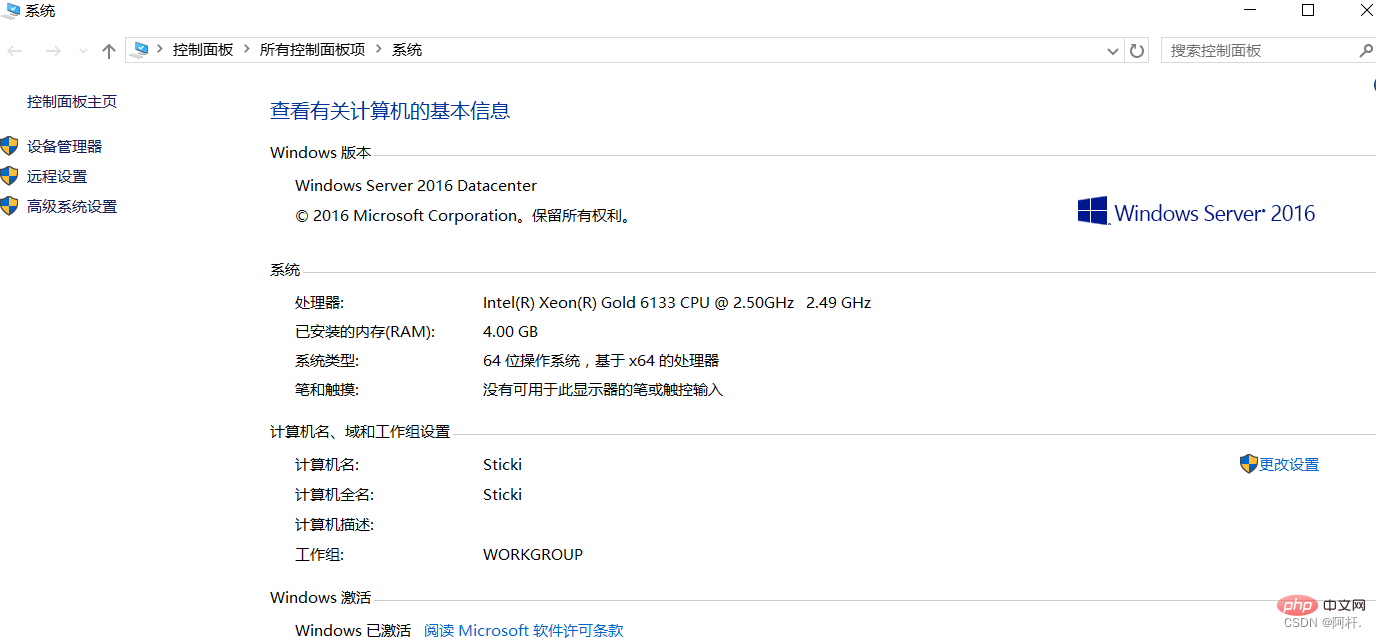Expand chevron after 控制面板 breadcrumb

(x=246, y=50)
